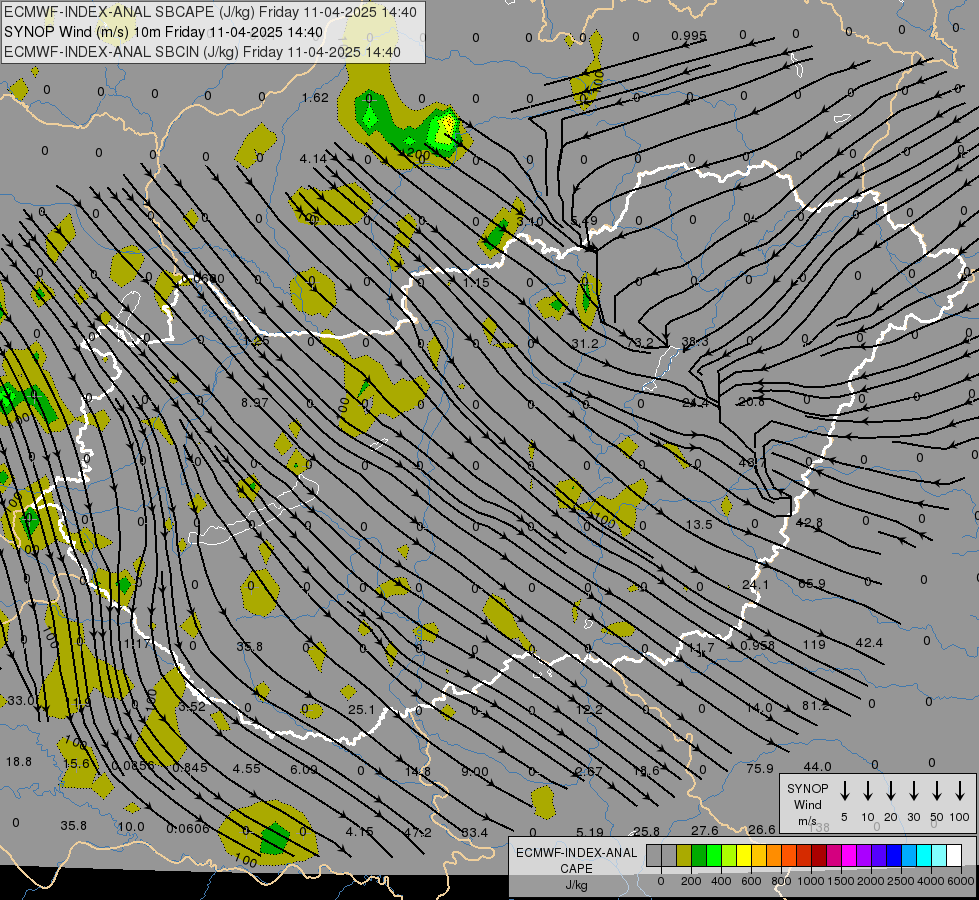Click the map value '46.7'

752,463
